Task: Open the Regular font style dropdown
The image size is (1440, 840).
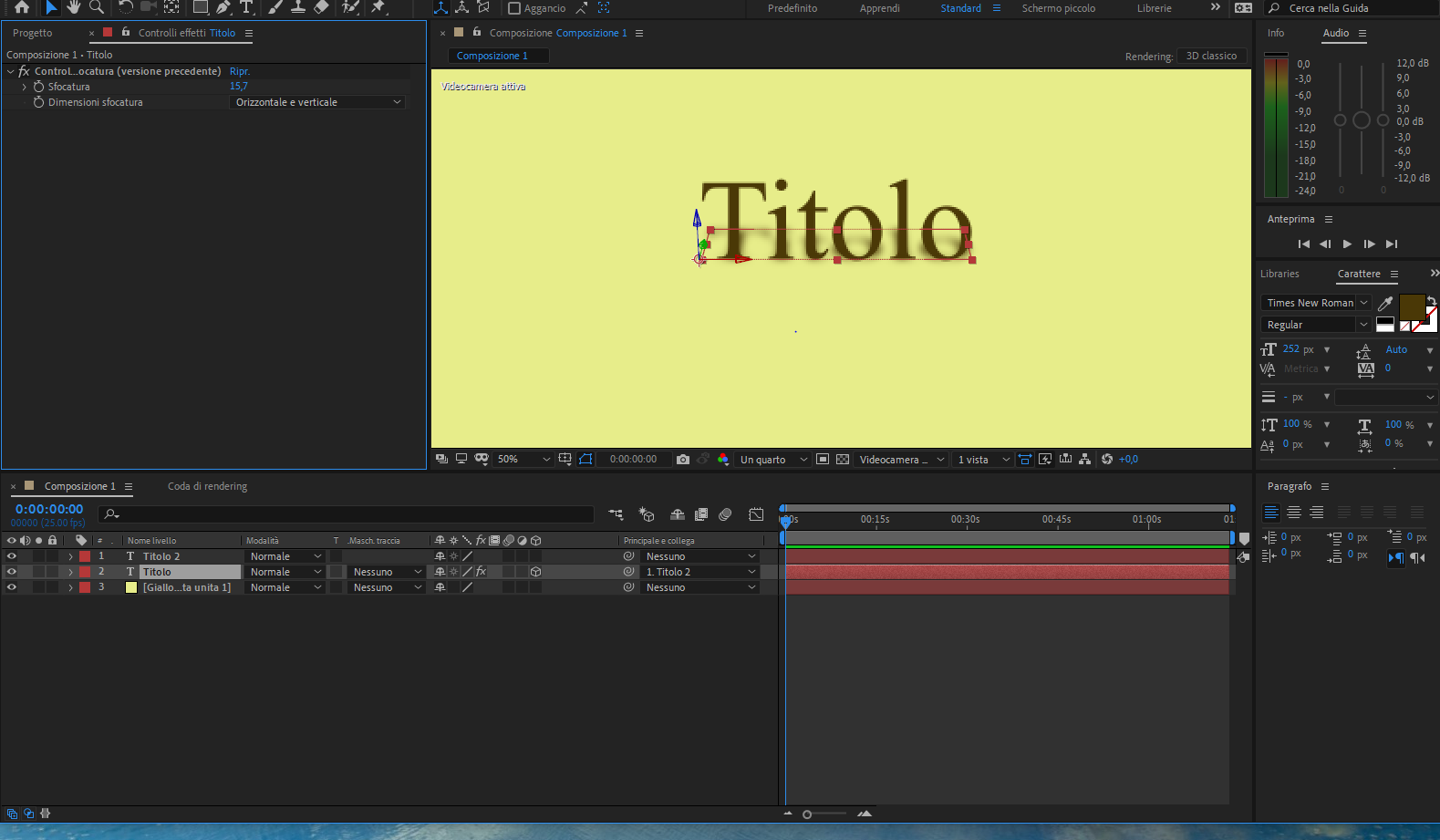Action: point(1315,325)
